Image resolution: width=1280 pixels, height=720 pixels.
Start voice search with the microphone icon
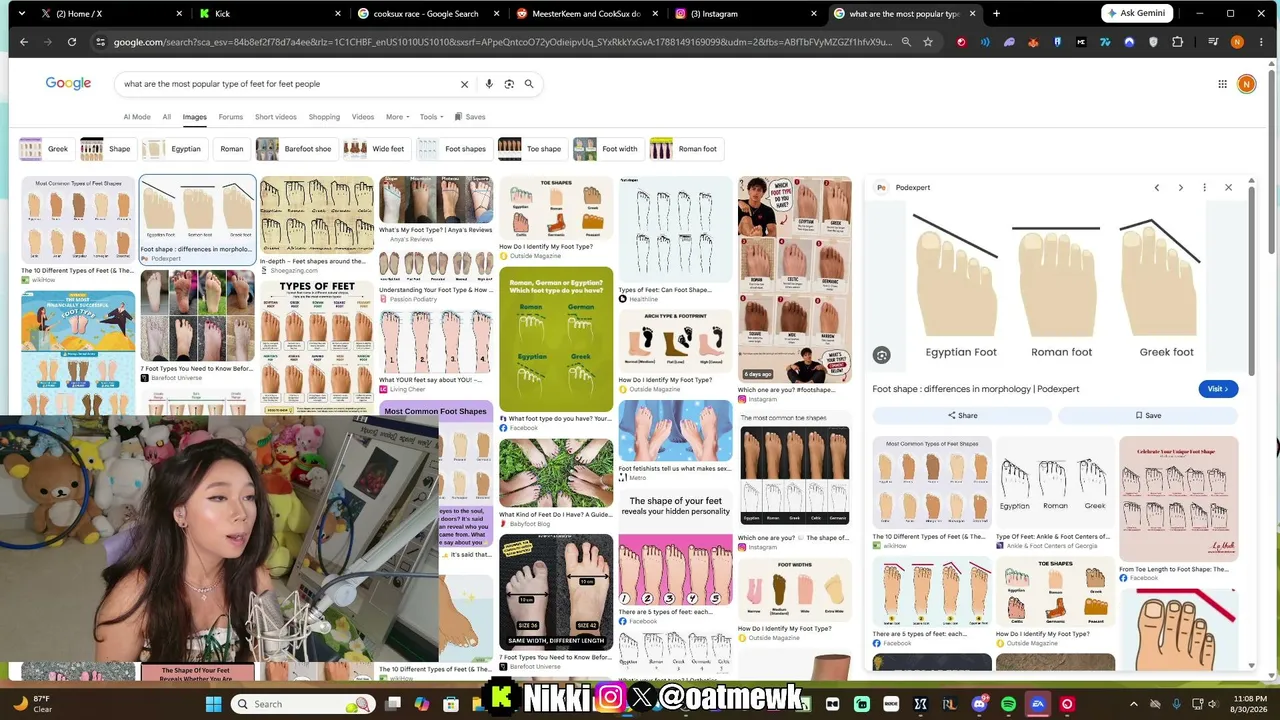(x=489, y=84)
